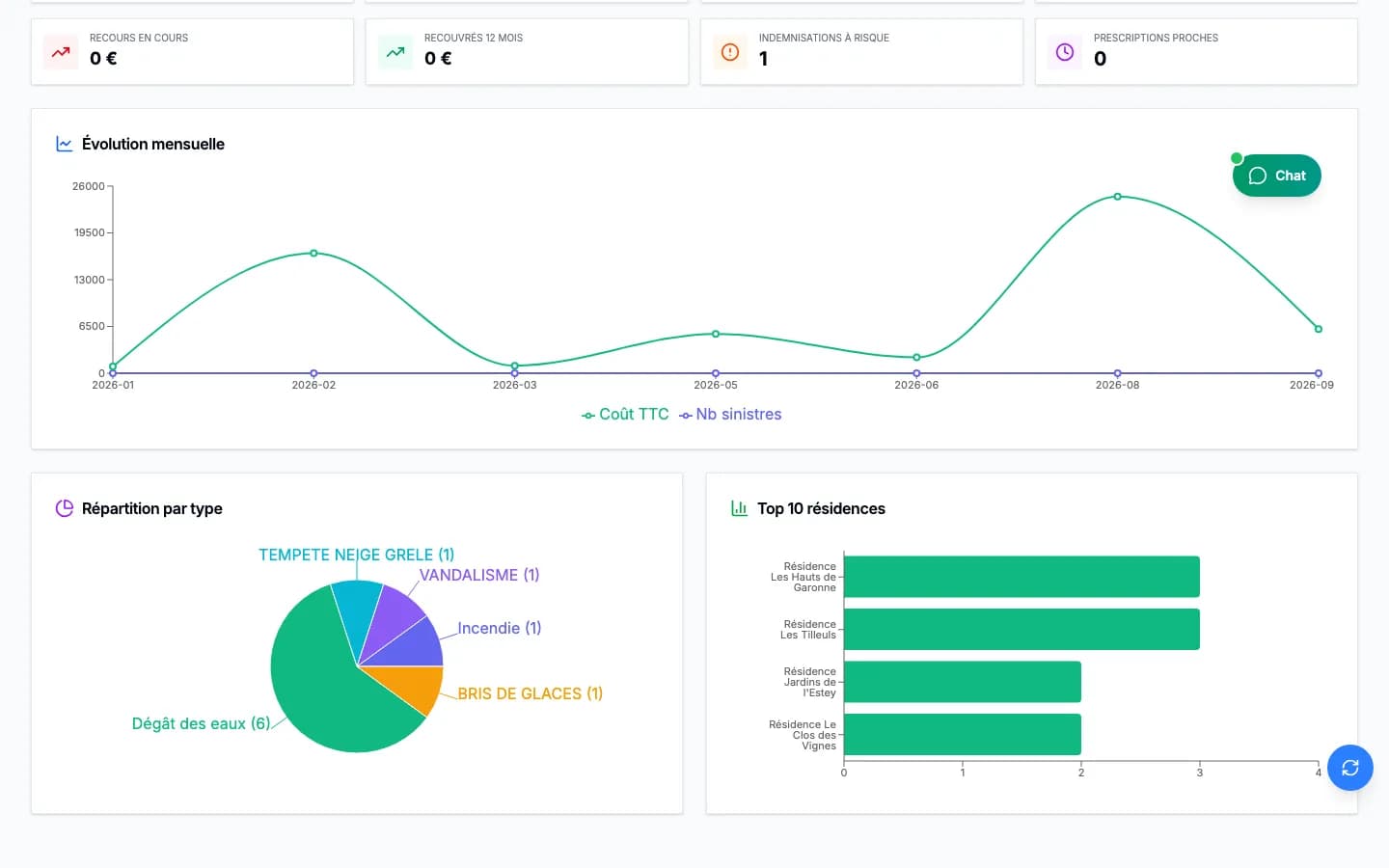
Task: Click the 'Dégât des eaux (6)' pie label
Action: [201, 723]
